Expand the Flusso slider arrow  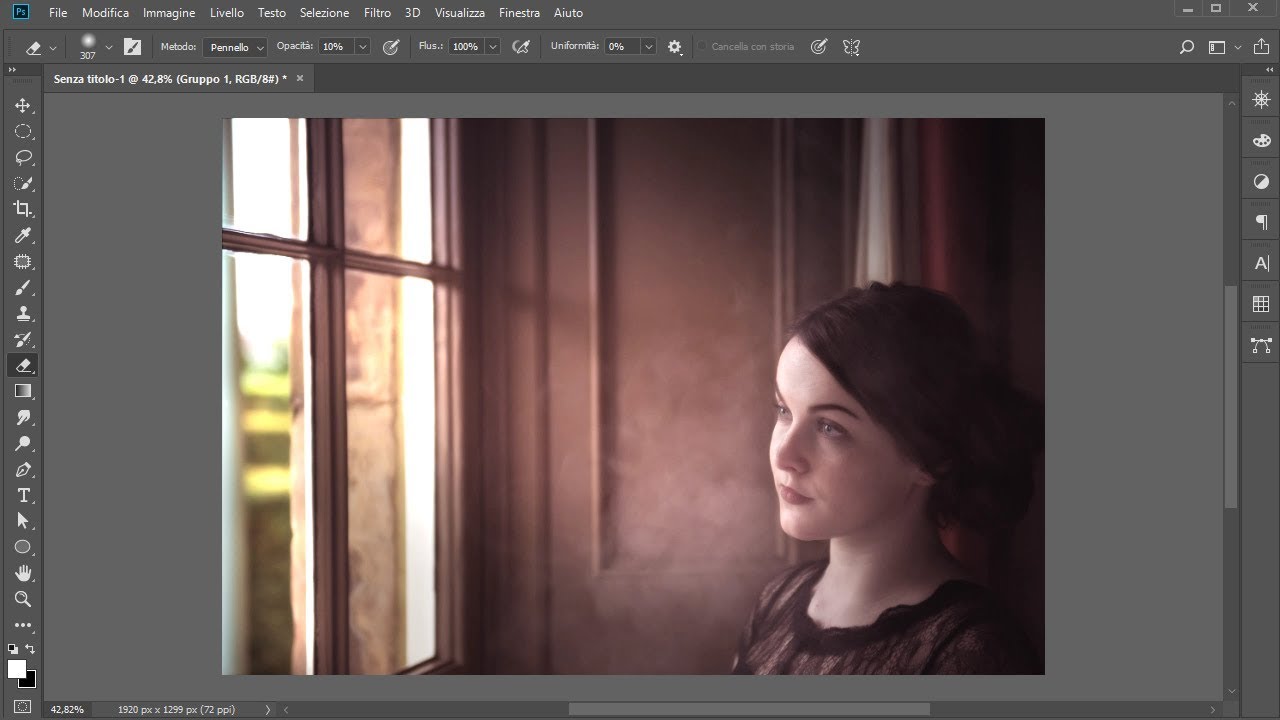(493, 47)
